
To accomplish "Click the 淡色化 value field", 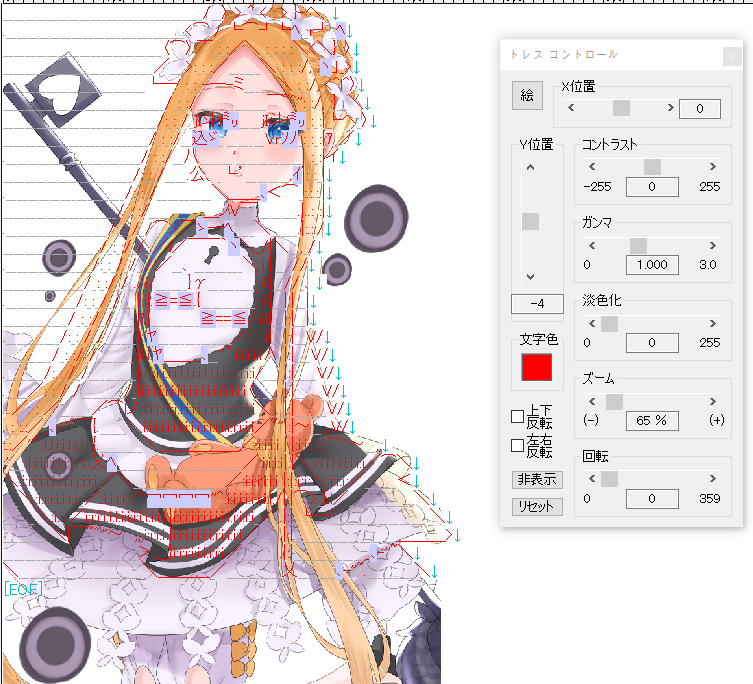I will (x=652, y=343).
